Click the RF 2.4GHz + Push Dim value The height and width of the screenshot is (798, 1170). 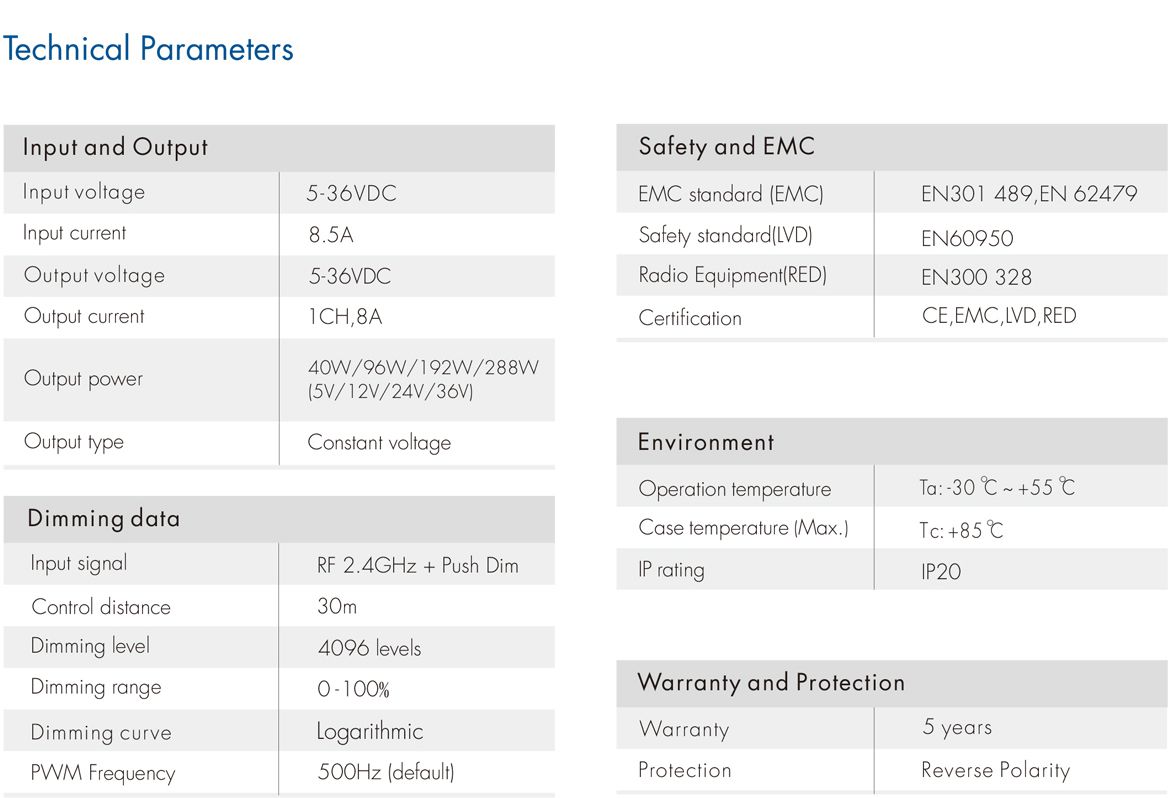click(418, 566)
